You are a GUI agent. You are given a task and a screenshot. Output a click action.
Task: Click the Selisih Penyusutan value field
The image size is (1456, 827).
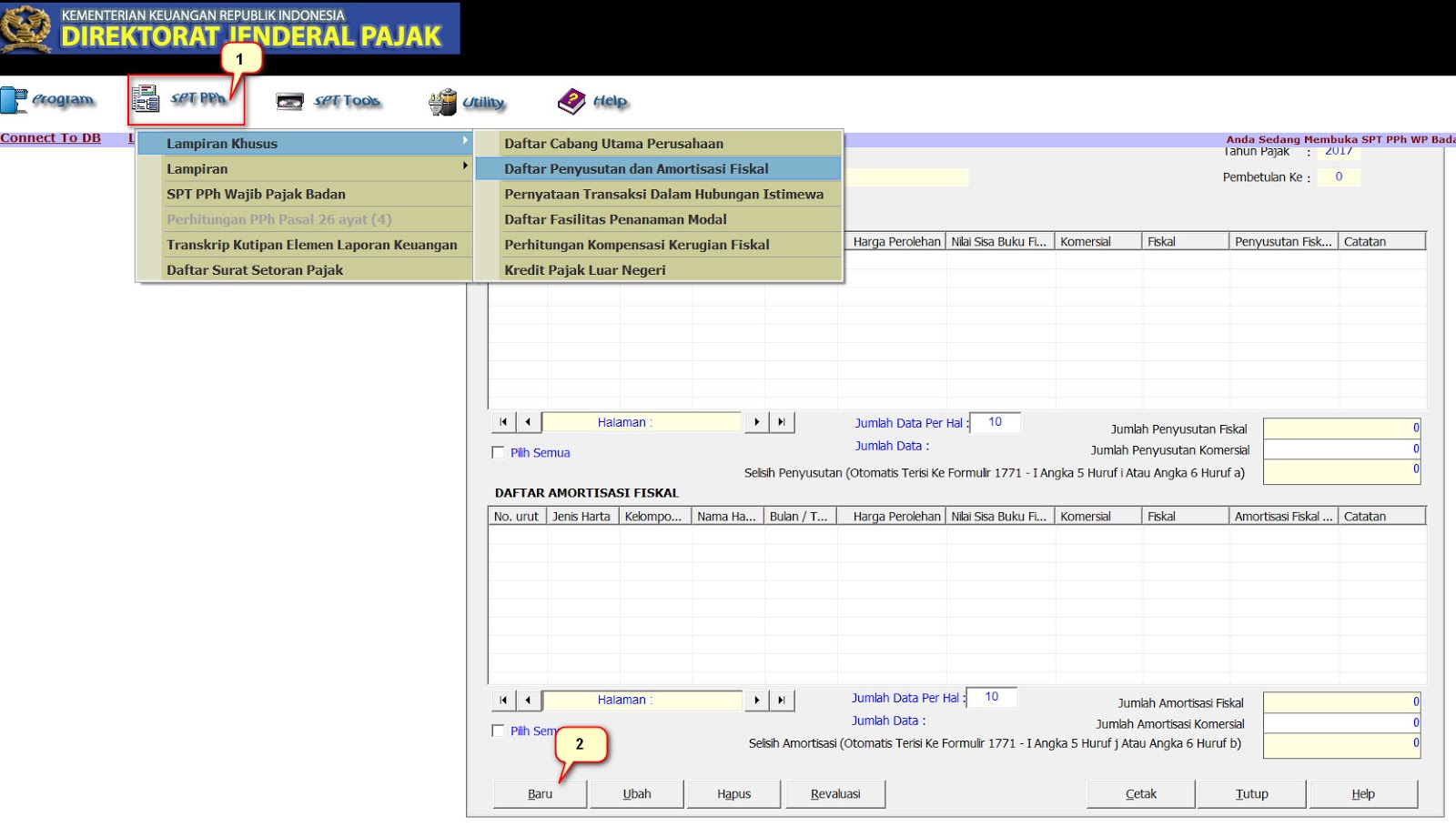1342,471
